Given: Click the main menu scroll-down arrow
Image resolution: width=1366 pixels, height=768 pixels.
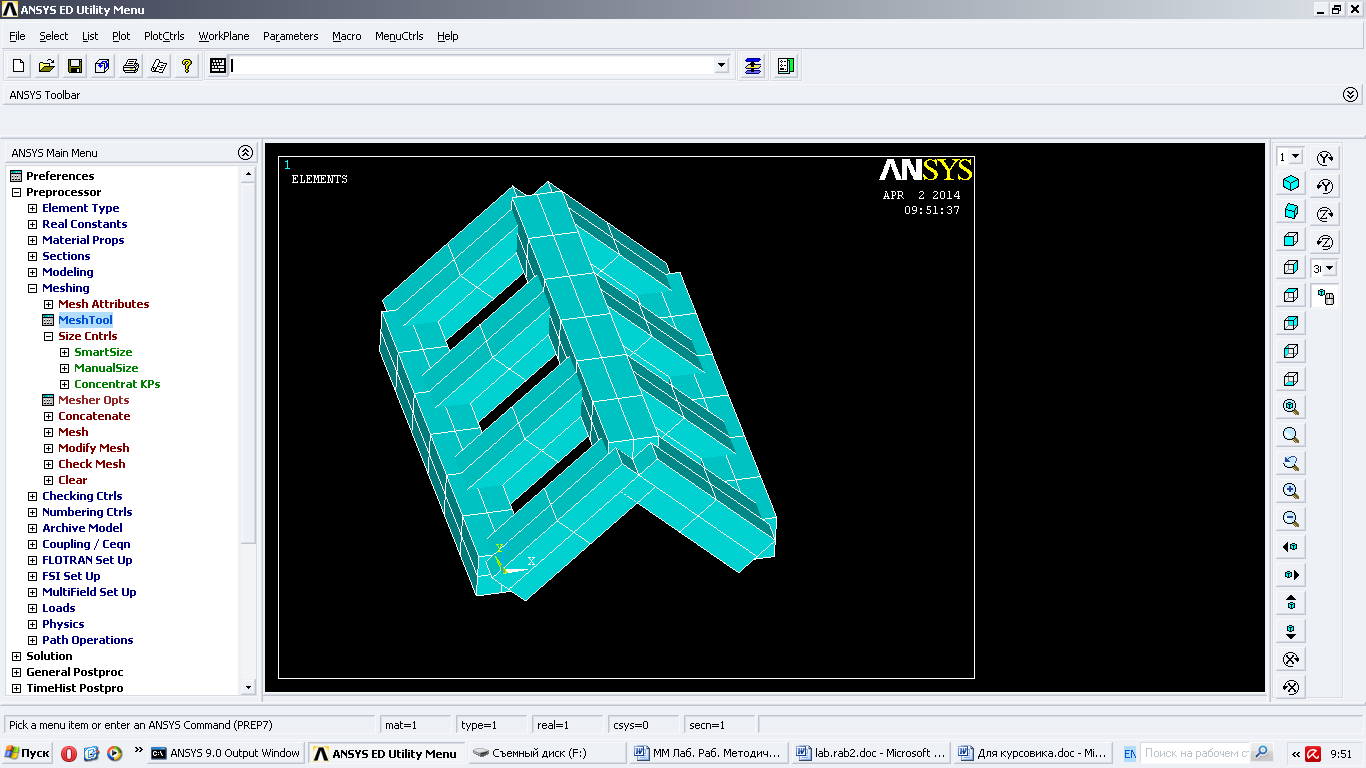Looking at the screenshot, I should click(249, 687).
